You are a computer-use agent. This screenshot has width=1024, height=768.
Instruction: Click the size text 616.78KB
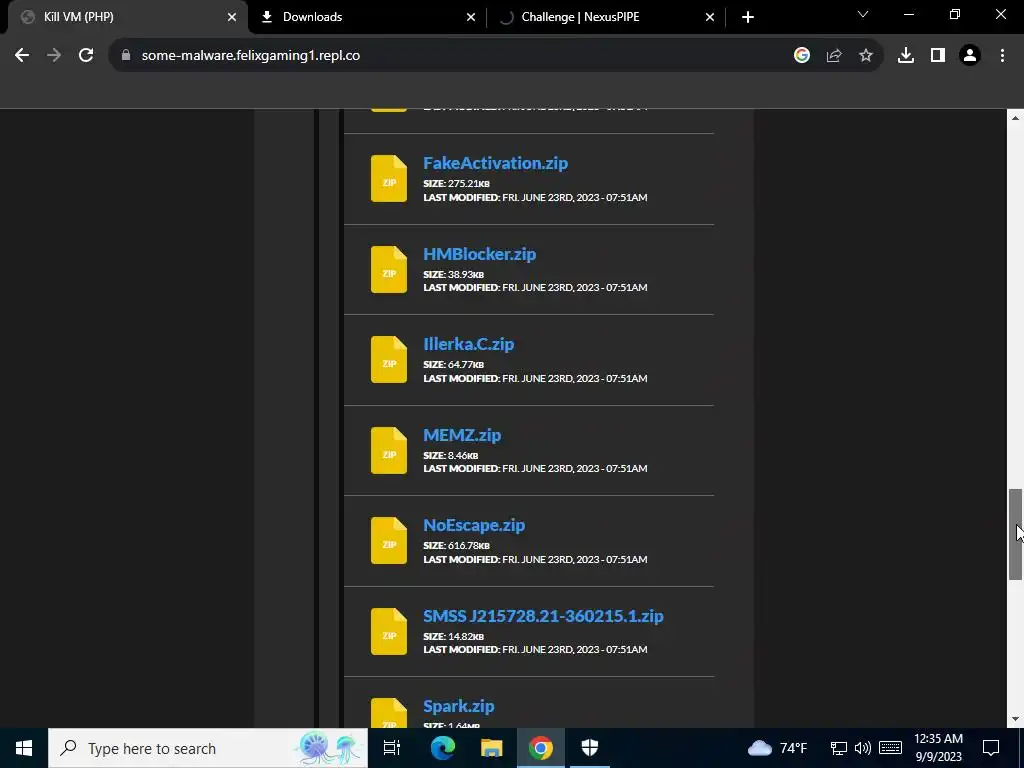pos(469,545)
